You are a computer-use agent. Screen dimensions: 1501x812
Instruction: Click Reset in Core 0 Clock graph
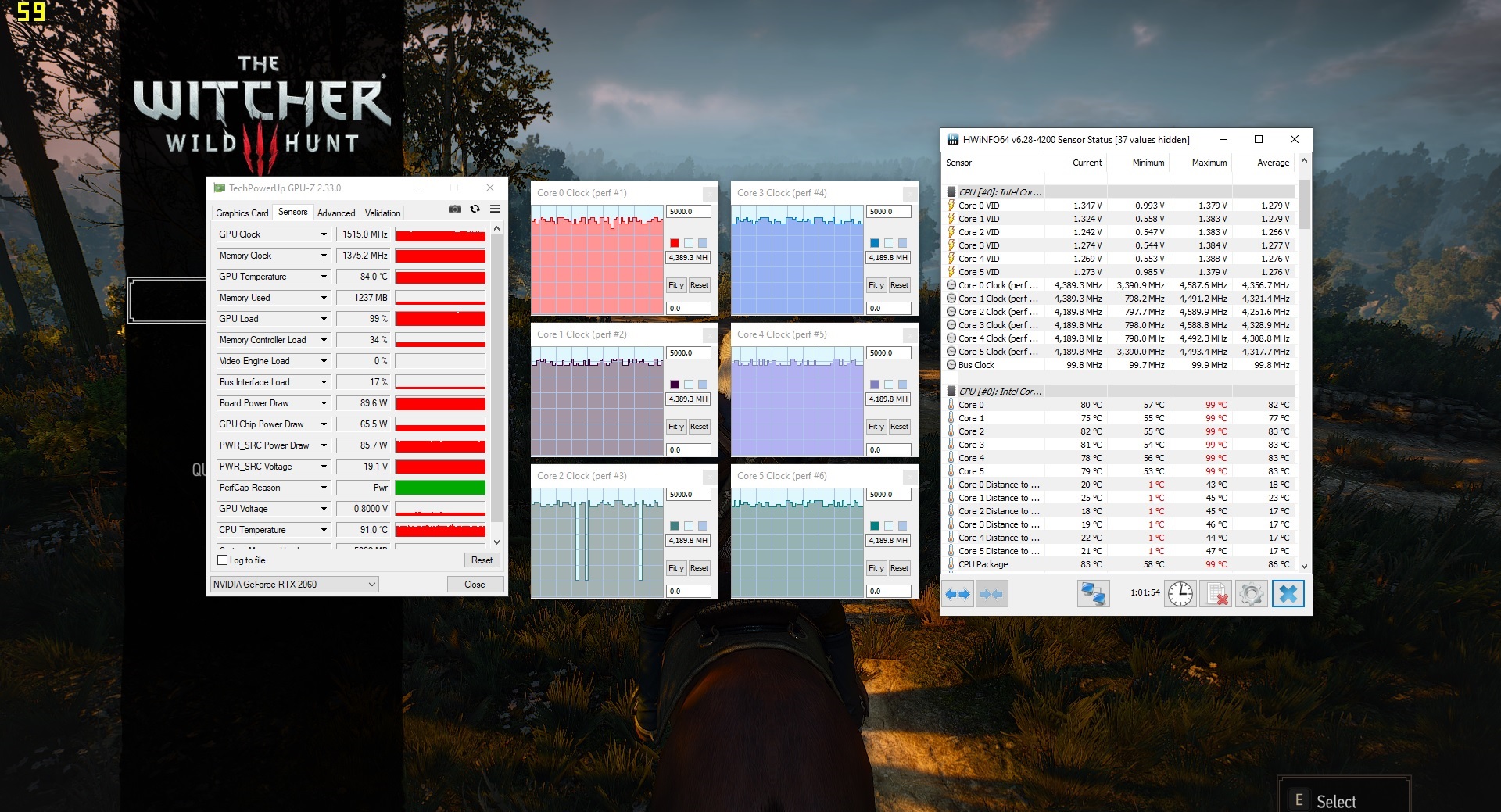[x=699, y=285]
